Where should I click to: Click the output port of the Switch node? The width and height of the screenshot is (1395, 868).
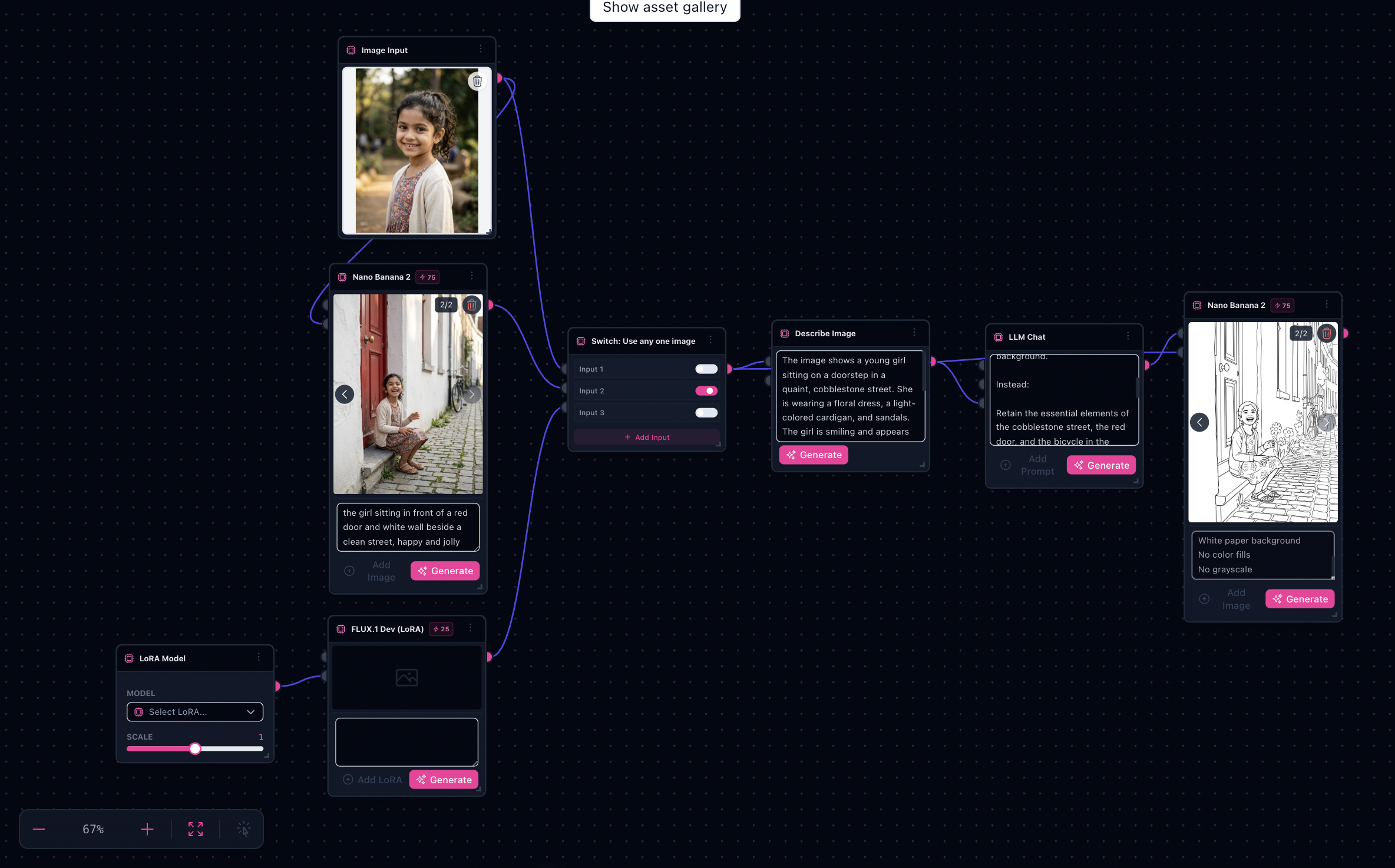click(729, 369)
